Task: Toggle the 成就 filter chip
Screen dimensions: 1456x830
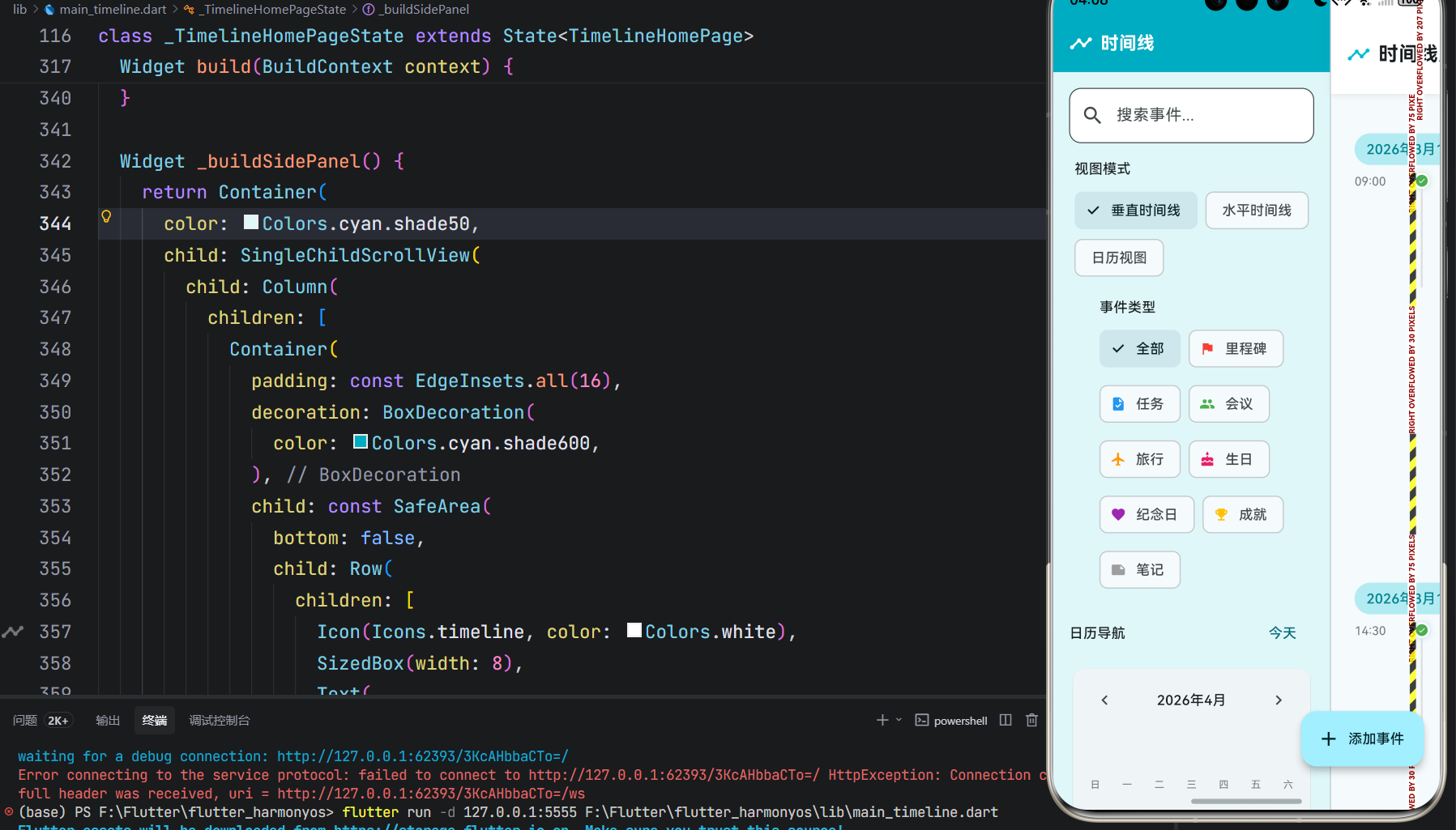Action: [1243, 514]
